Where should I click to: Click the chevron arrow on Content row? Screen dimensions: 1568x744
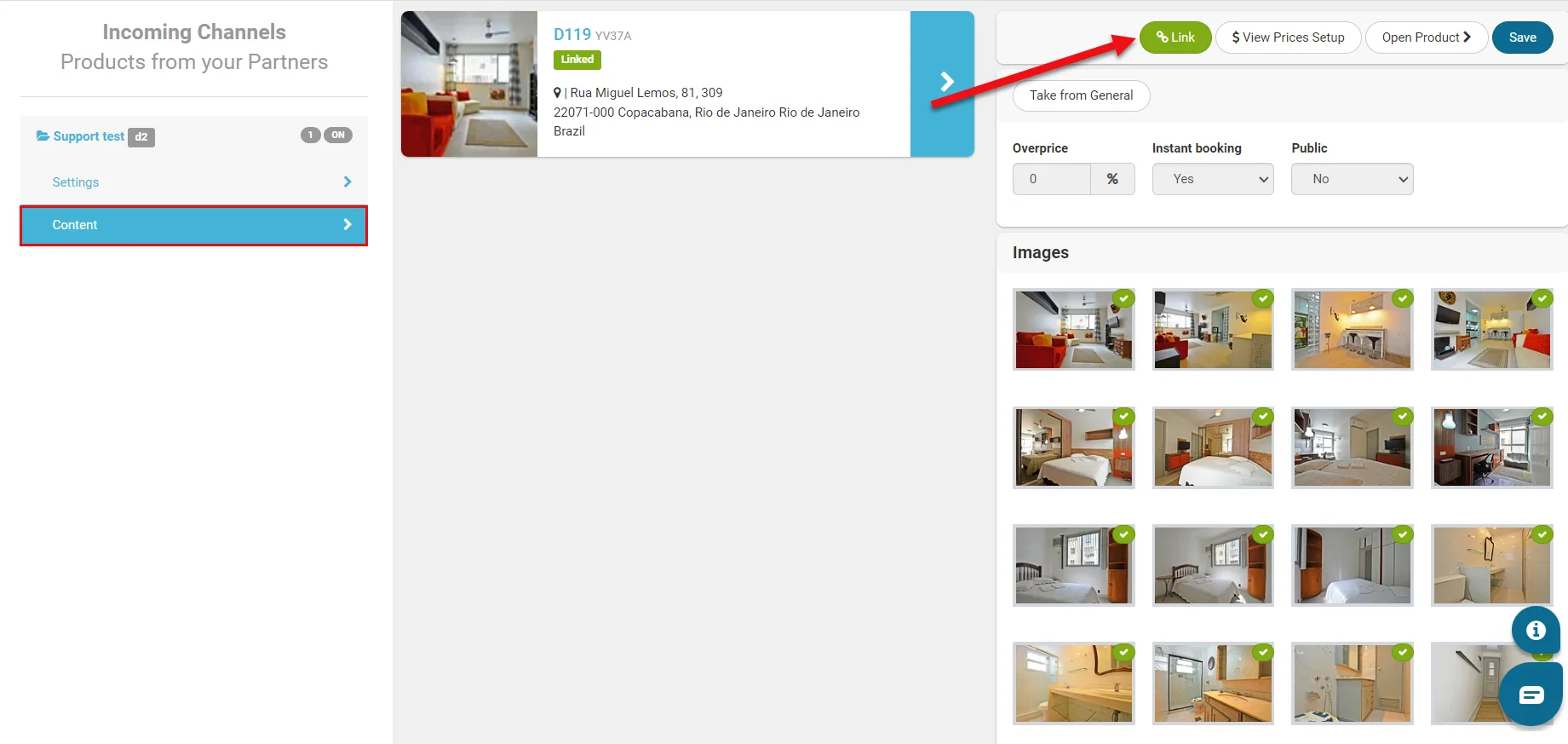347,225
